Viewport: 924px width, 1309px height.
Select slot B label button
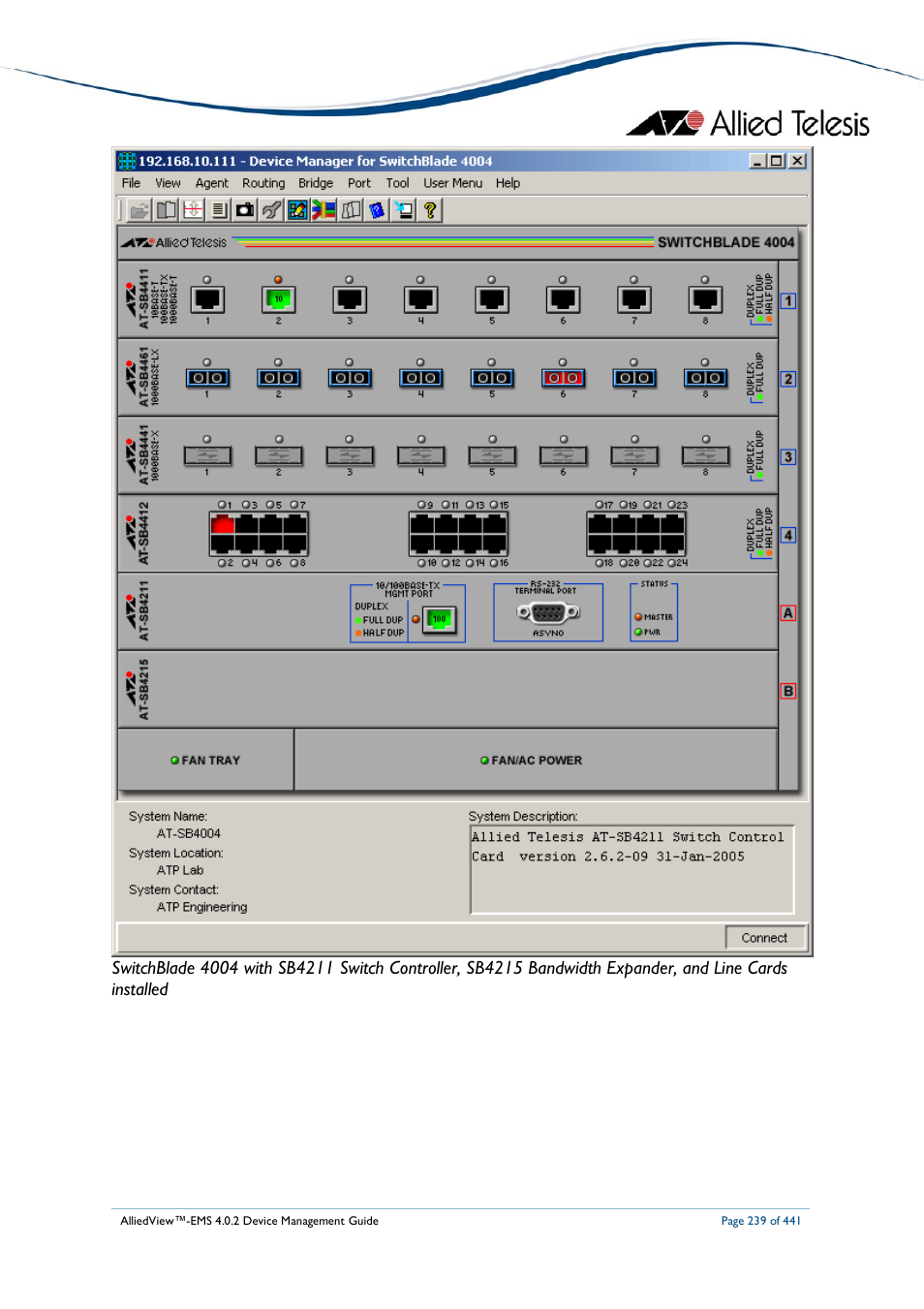pos(788,691)
